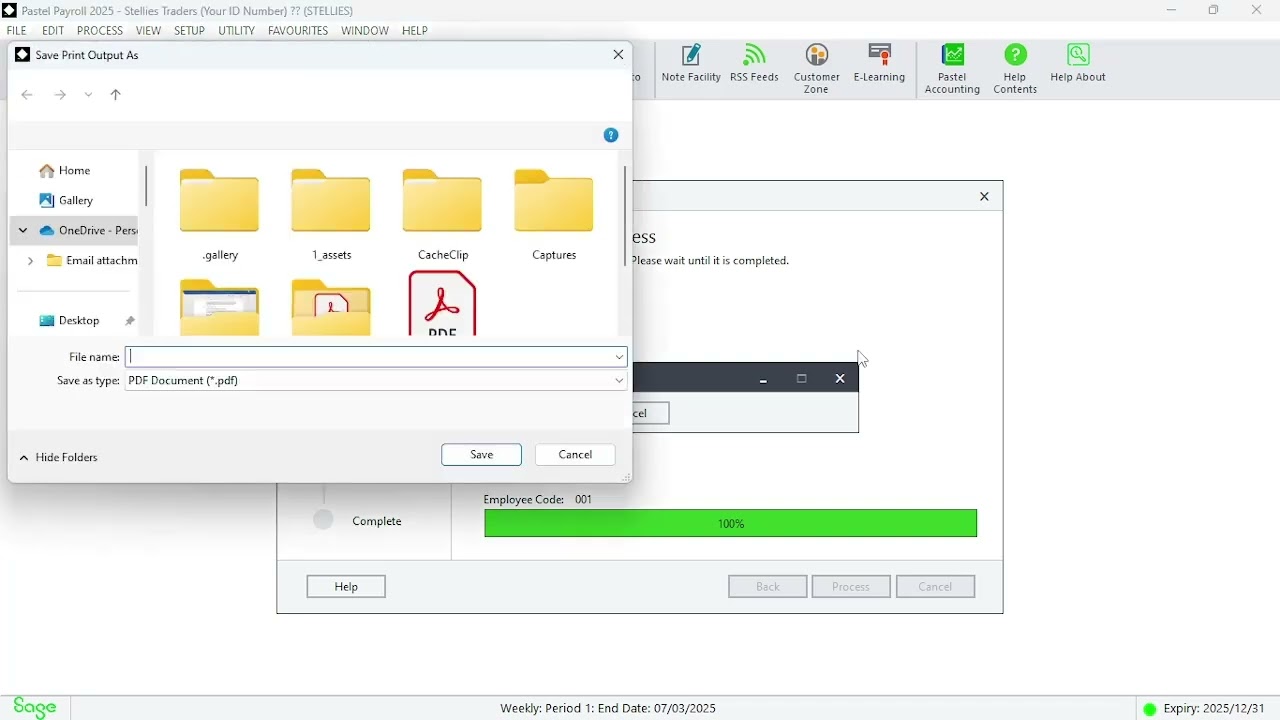This screenshot has width=1280, height=720.
Task: Click the blue help icon in save dialog
Action: tap(611, 135)
